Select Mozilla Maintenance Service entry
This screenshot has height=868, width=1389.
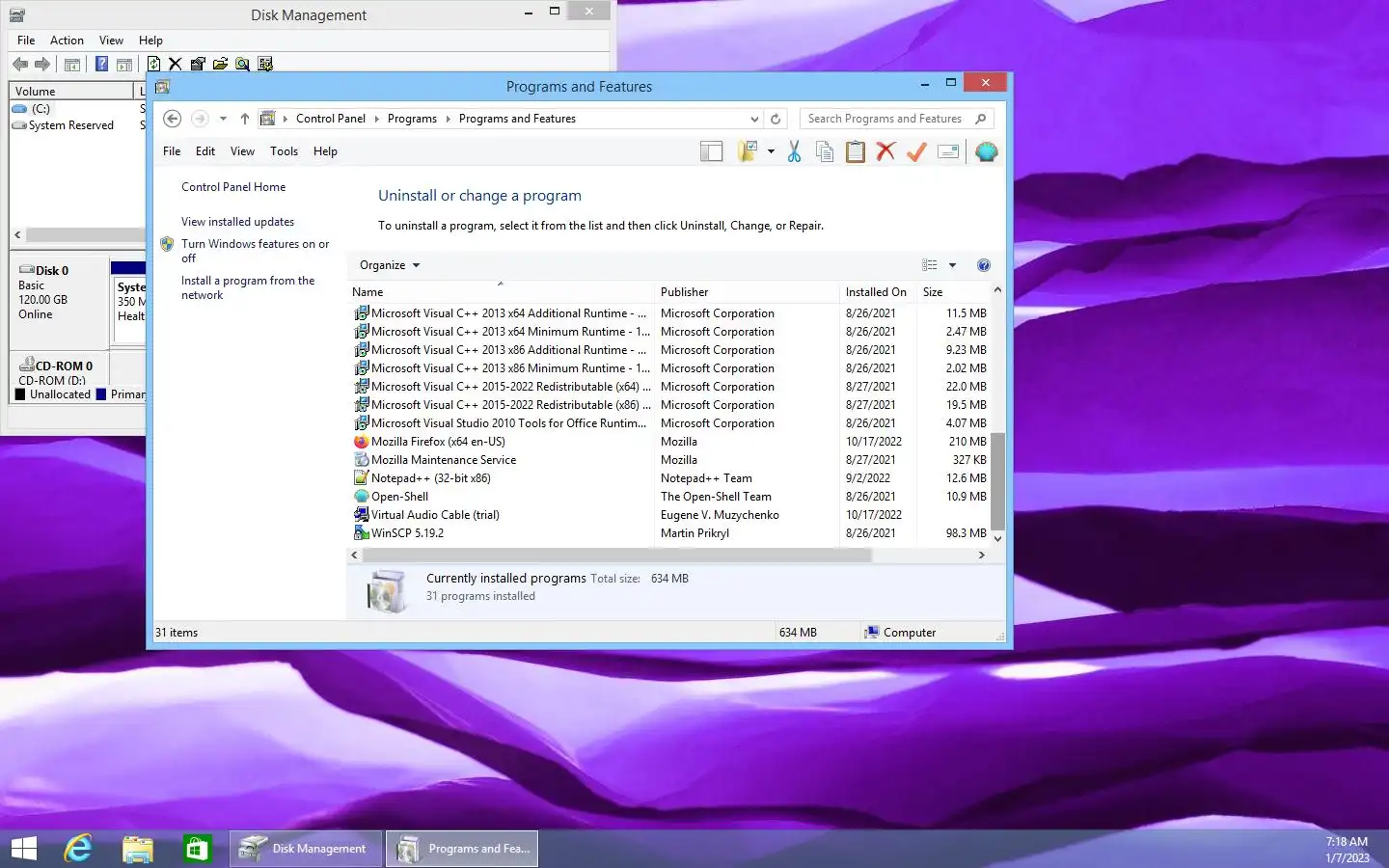[669, 460]
